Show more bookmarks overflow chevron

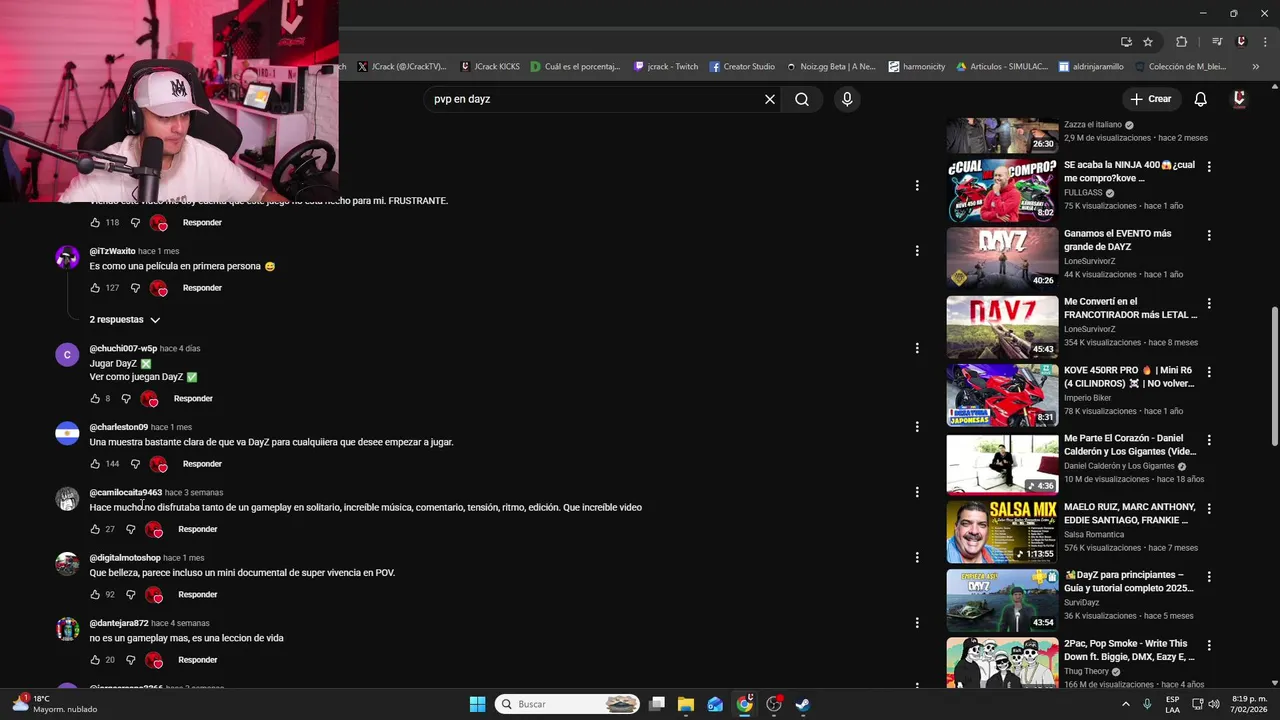[1255, 67]
